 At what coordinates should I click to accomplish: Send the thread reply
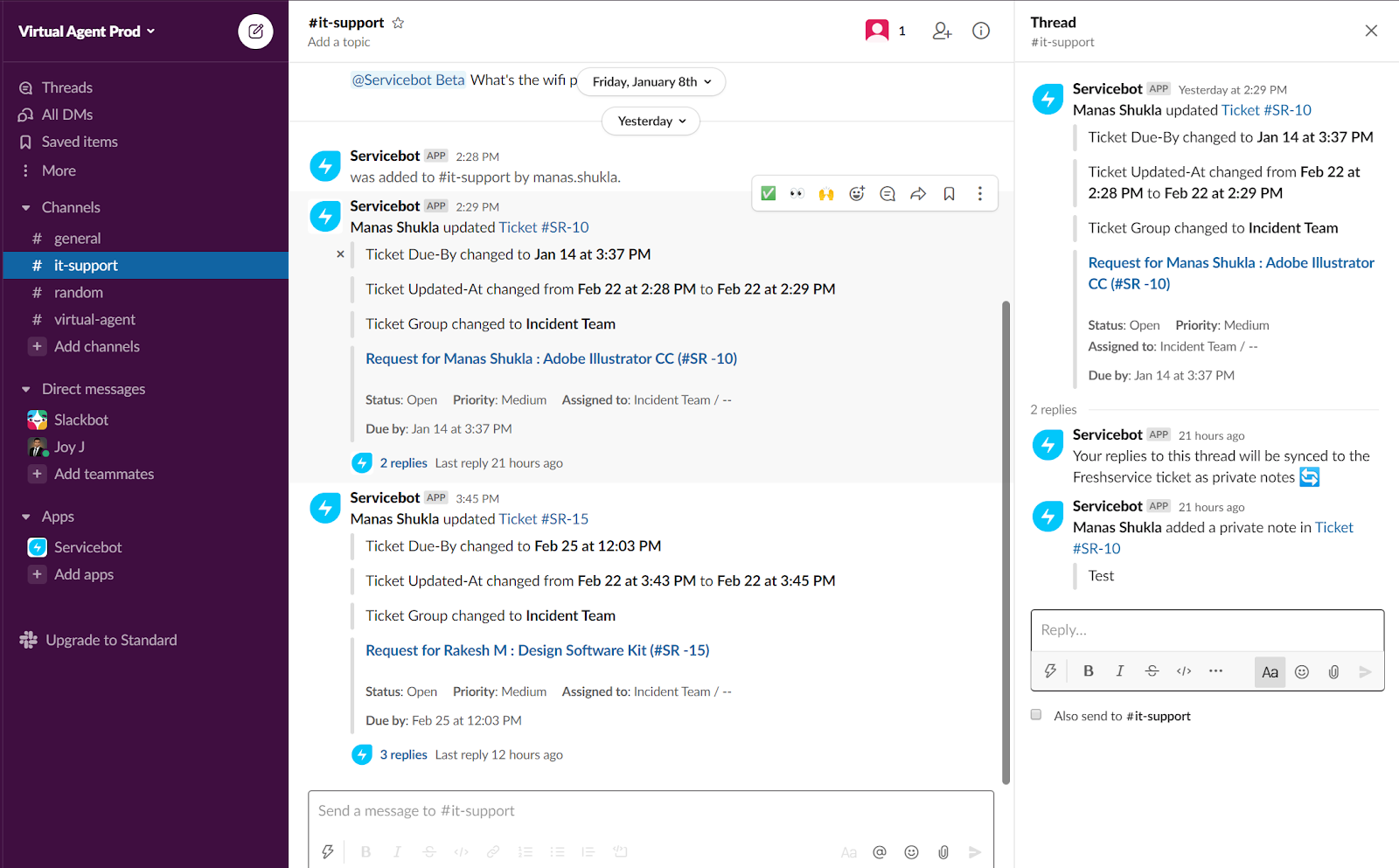coord(1365,671)
